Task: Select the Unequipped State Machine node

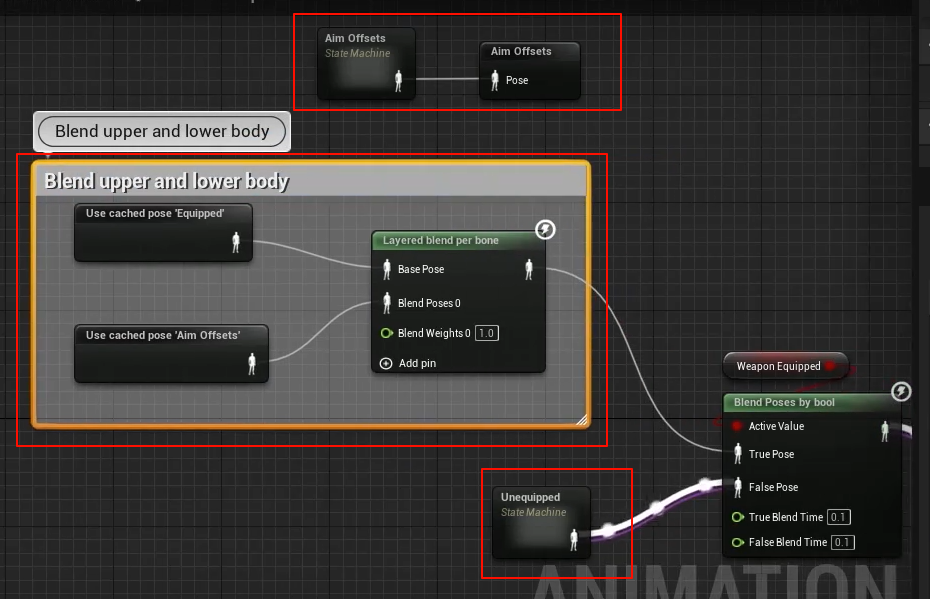Action: tap(542, 522)
